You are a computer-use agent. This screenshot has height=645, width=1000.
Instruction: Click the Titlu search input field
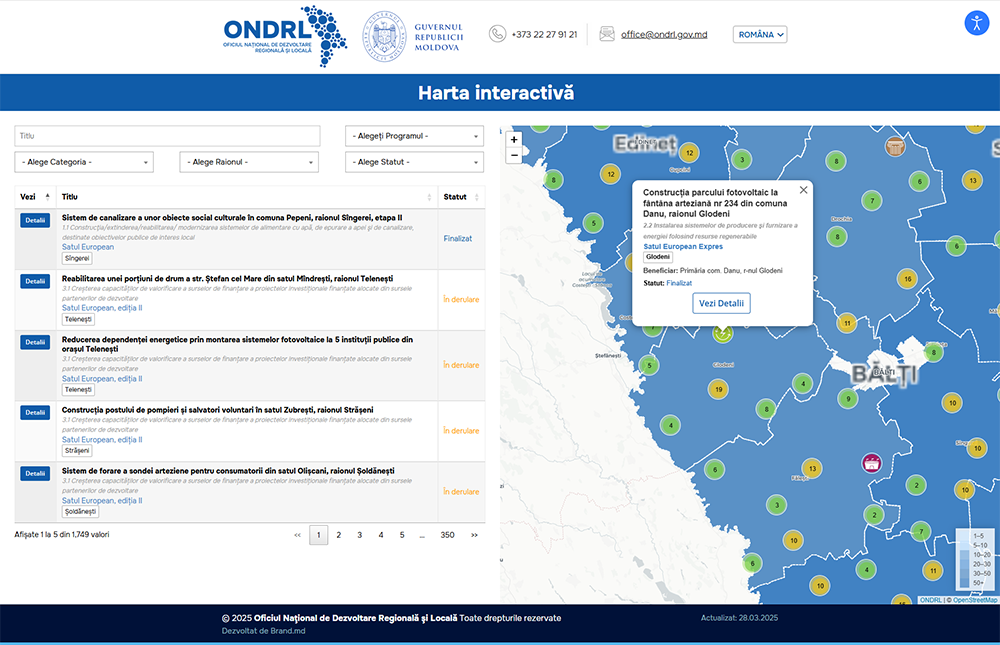click(167, 136)
